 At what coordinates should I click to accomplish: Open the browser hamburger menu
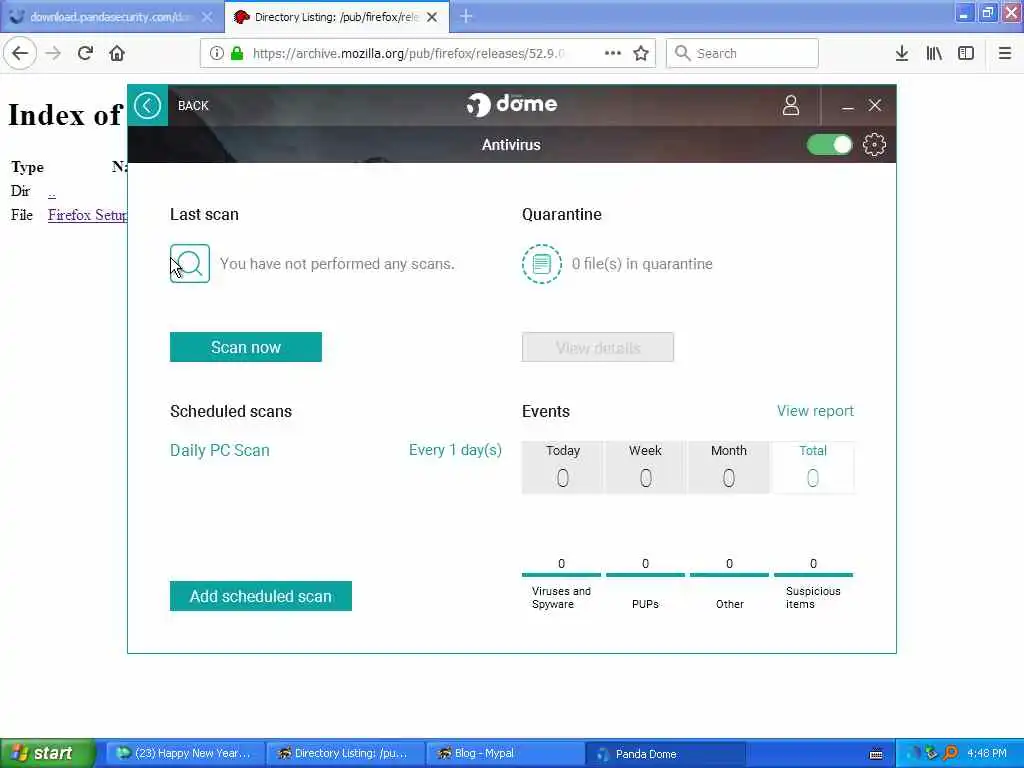(1005, 54)
